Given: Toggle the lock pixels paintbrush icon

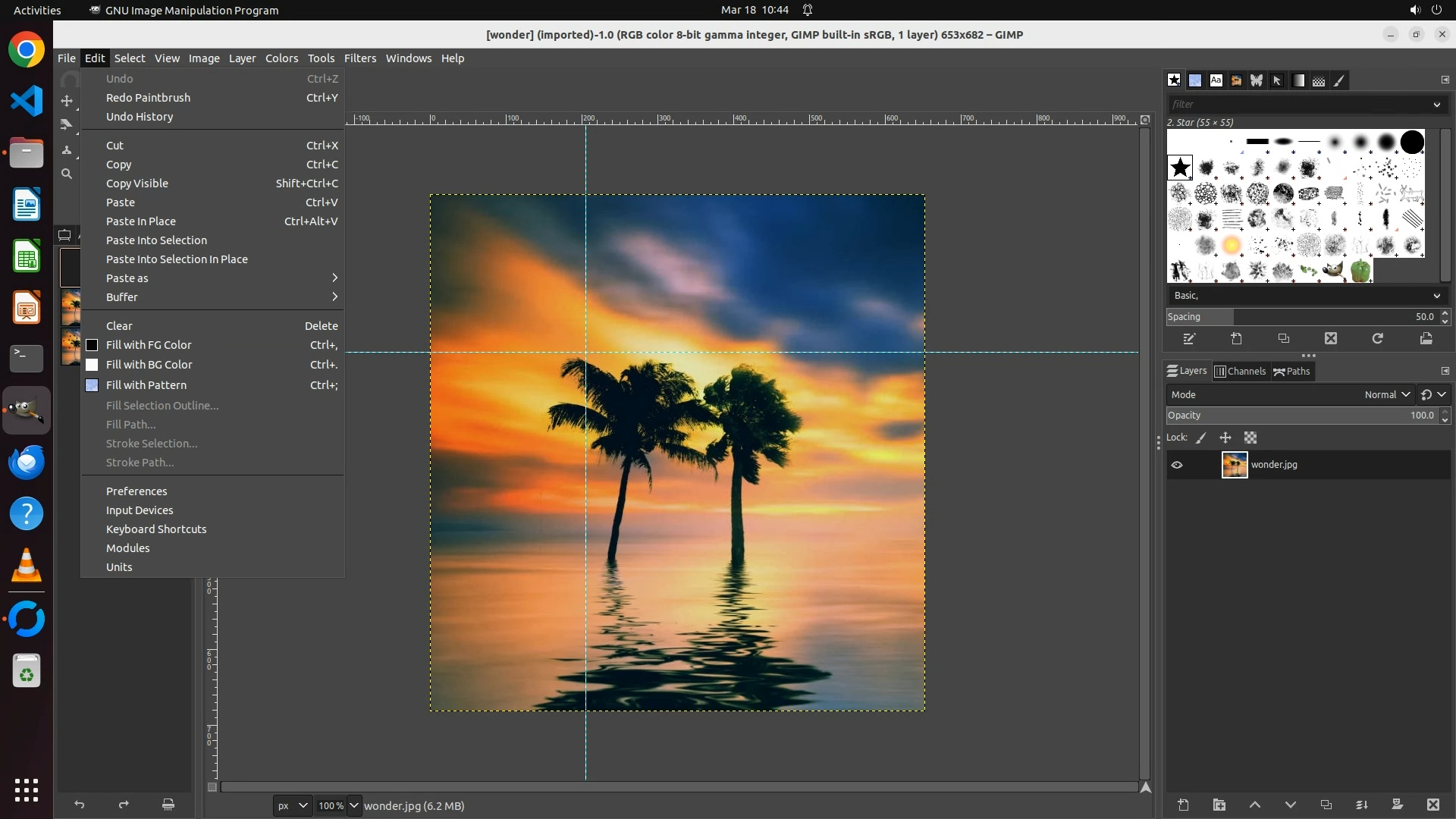Looking at the screenshot, I should (1201, 438).
